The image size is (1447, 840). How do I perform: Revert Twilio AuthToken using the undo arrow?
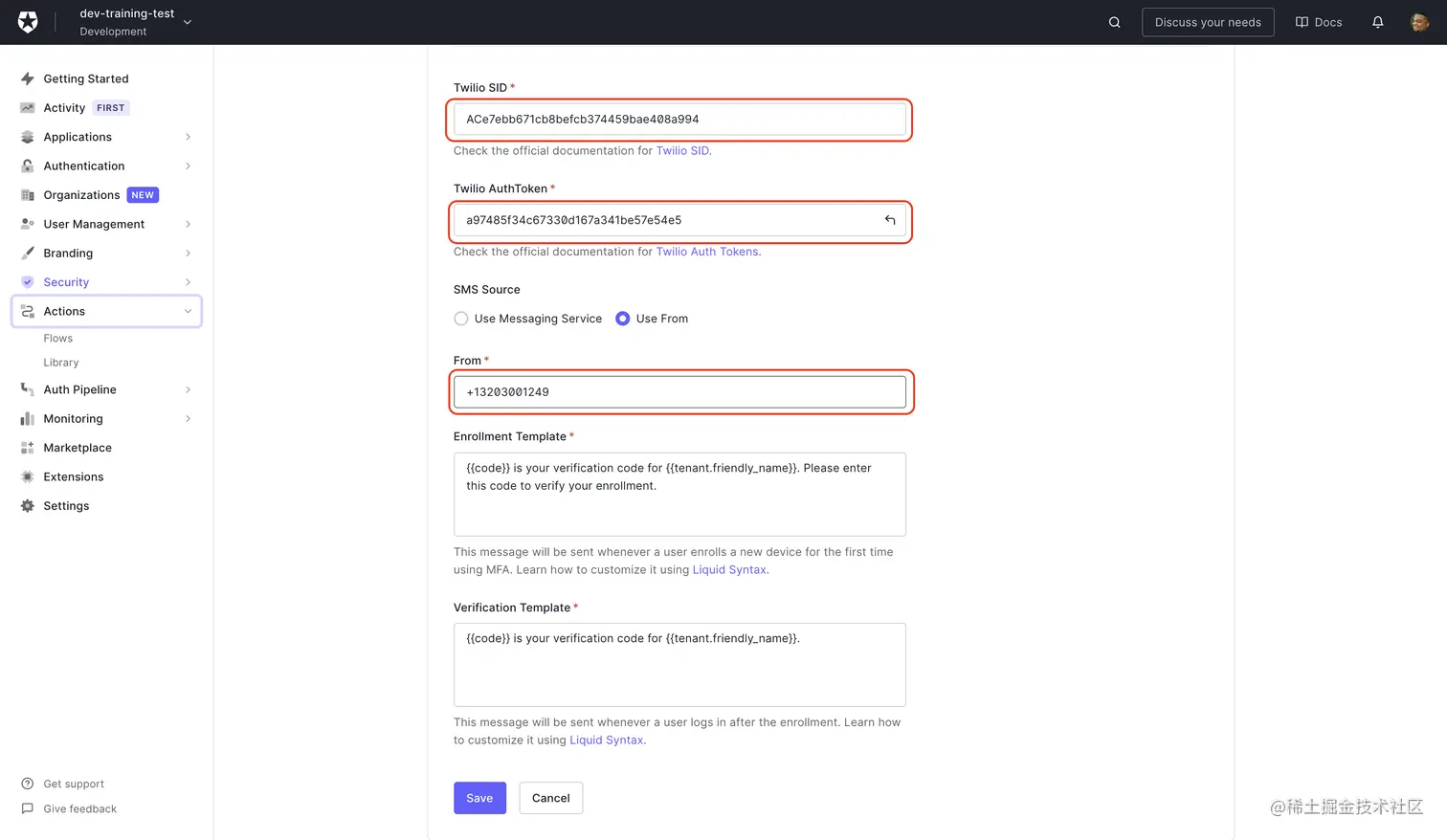[890, 219]
